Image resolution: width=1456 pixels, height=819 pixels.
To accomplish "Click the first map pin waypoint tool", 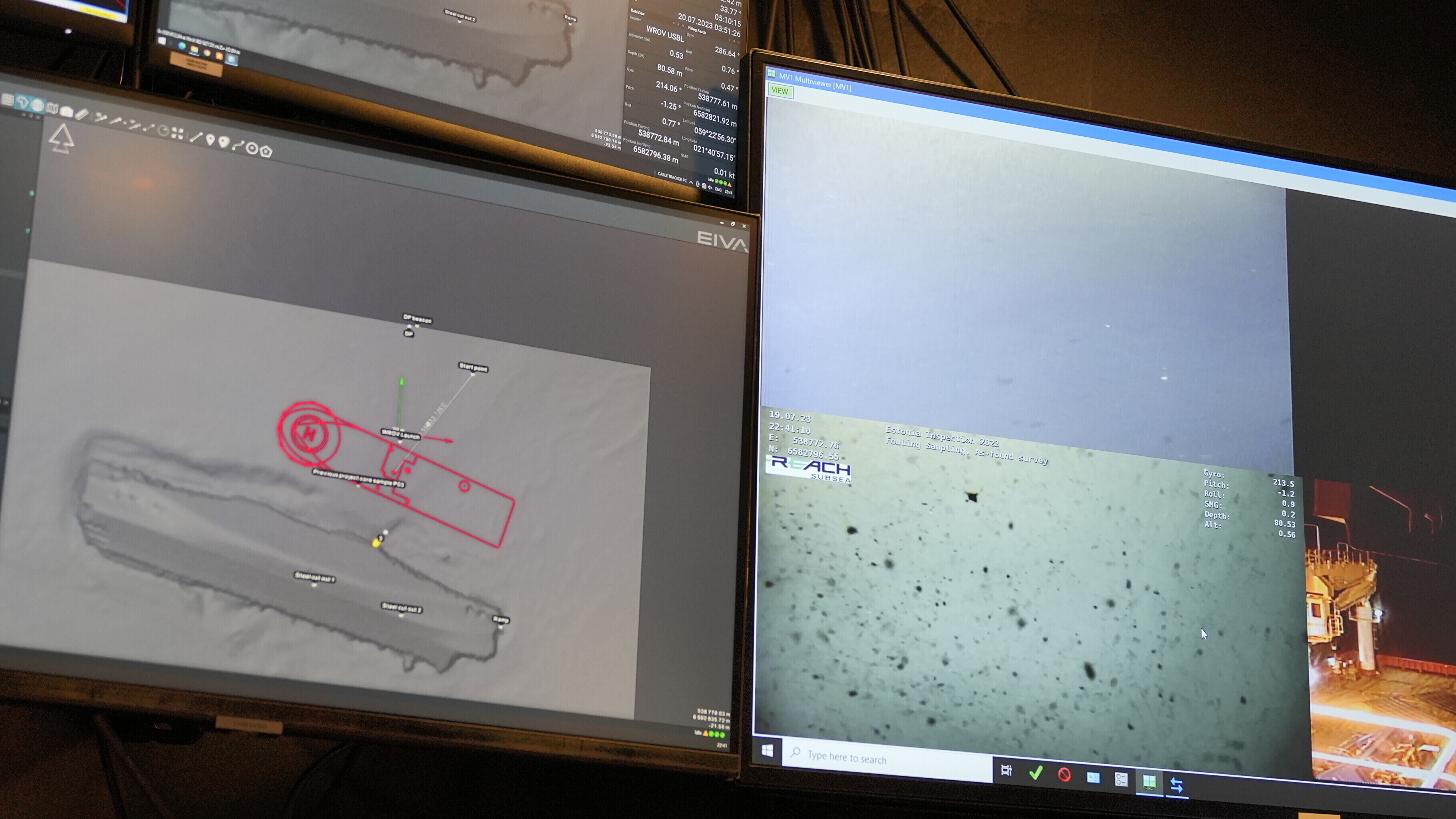I will click(x=210, y=140).
